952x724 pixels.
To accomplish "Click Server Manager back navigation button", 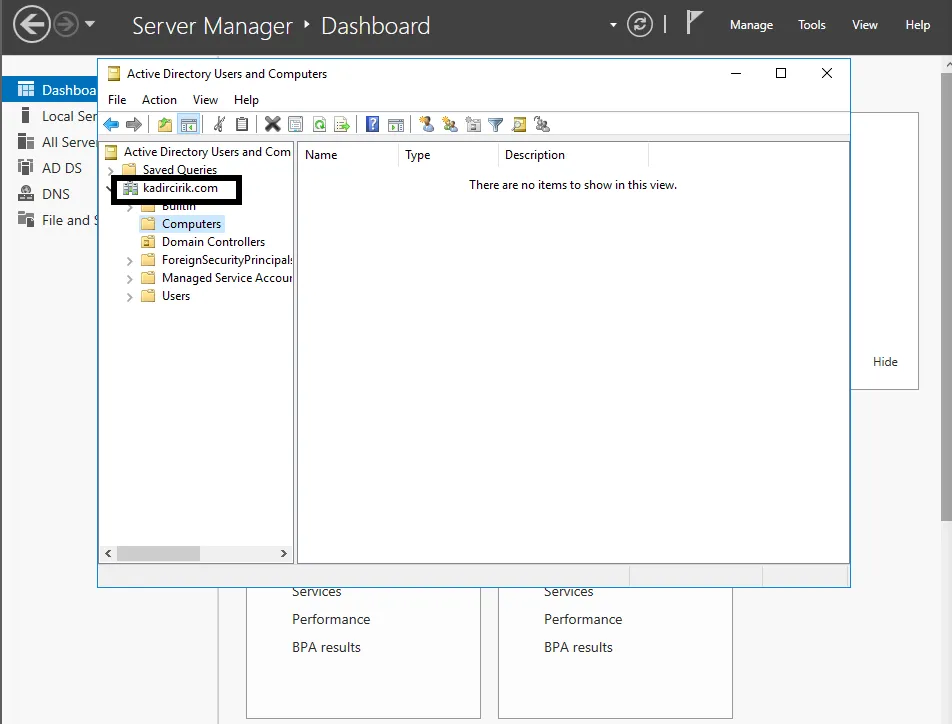I will 32,24.
